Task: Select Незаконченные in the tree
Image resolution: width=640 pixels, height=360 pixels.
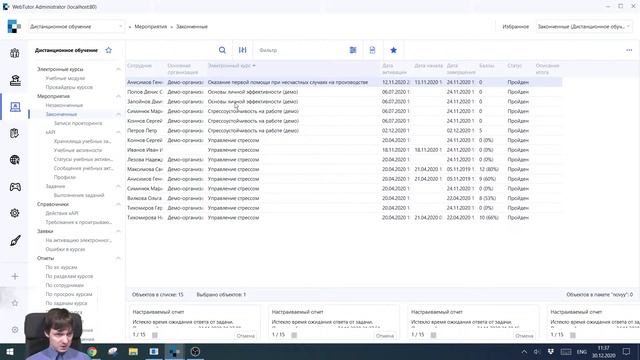Action: 64,105
